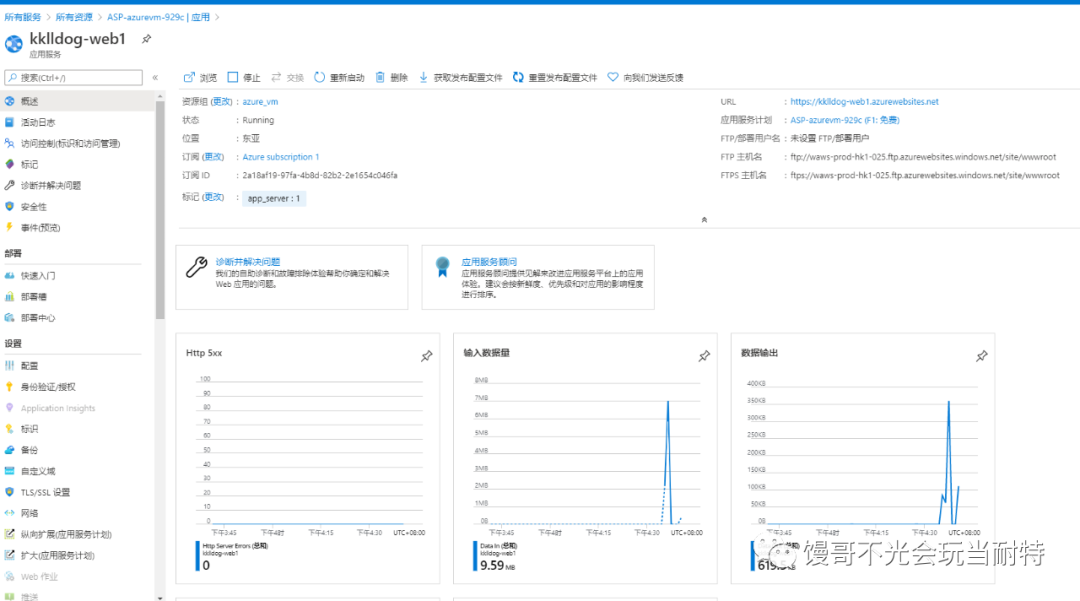1080x601 pixels.
Task: Open the Azure subscription 1 link
Action: pyautogui.click(x=280, y=157)
